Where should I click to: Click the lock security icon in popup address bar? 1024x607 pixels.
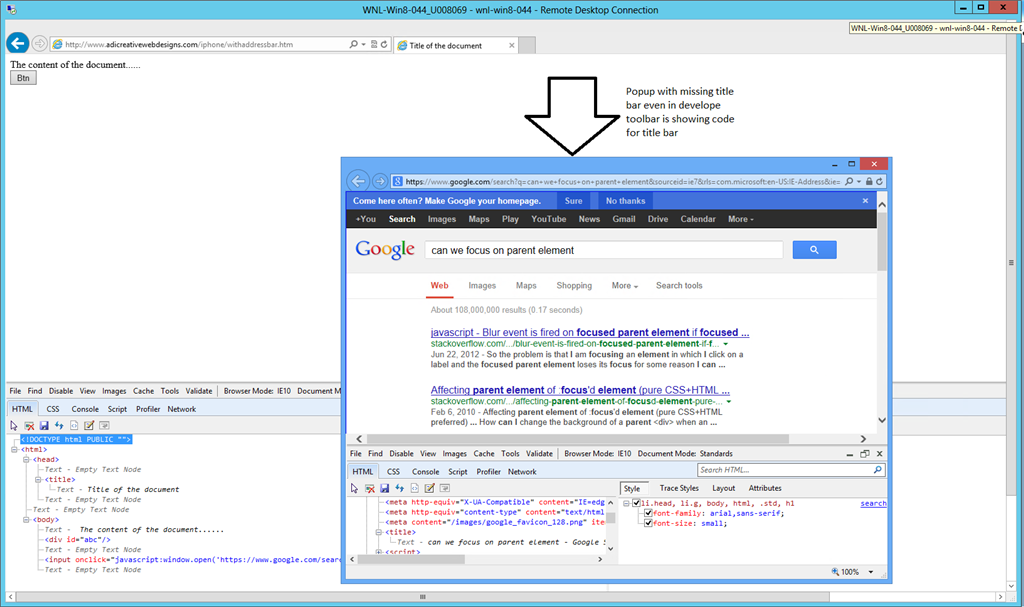pyautogui.click(x=869, y=182)
